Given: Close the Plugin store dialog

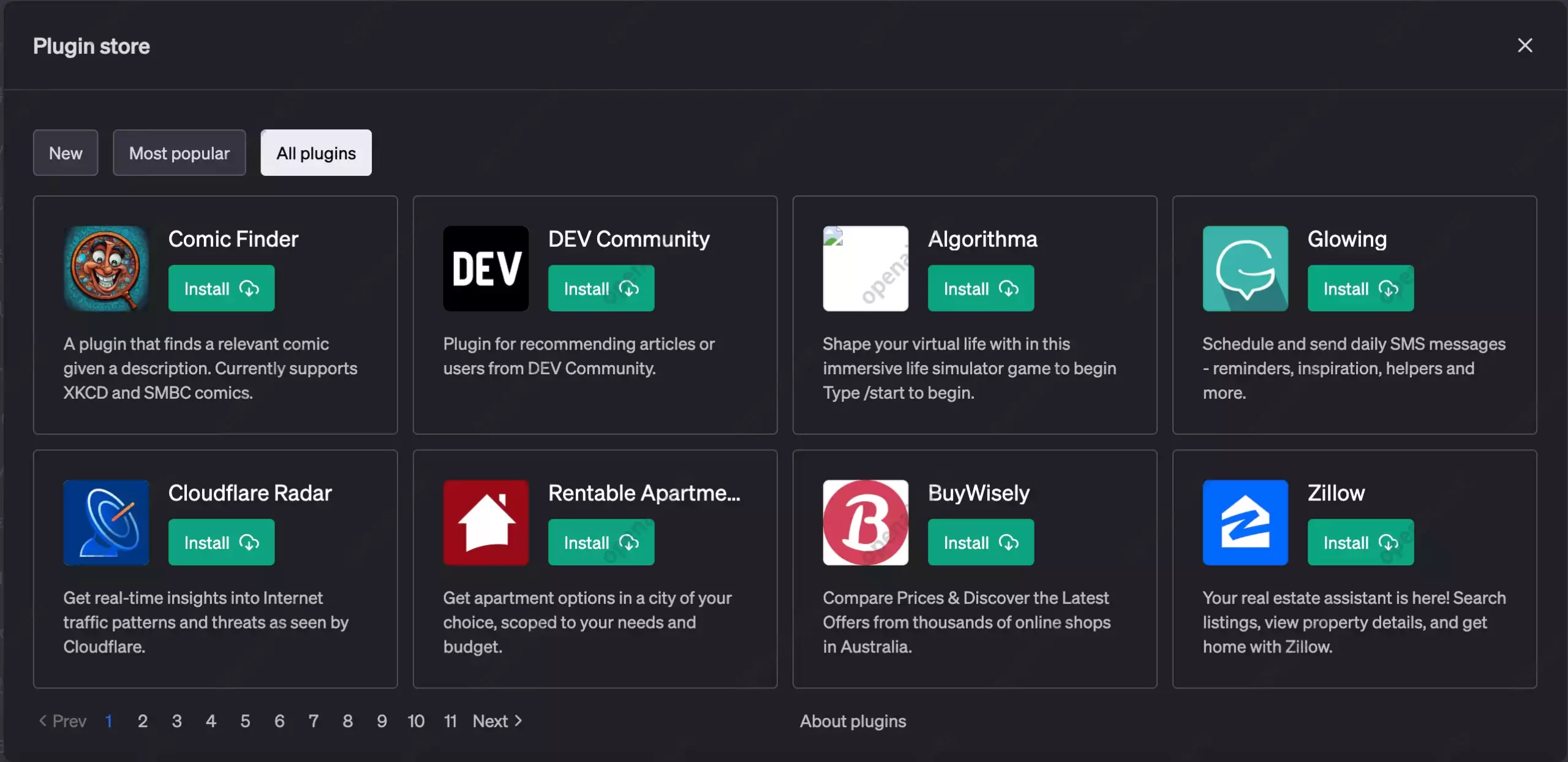Looking at the screenshot, I should pos(1525,45).
